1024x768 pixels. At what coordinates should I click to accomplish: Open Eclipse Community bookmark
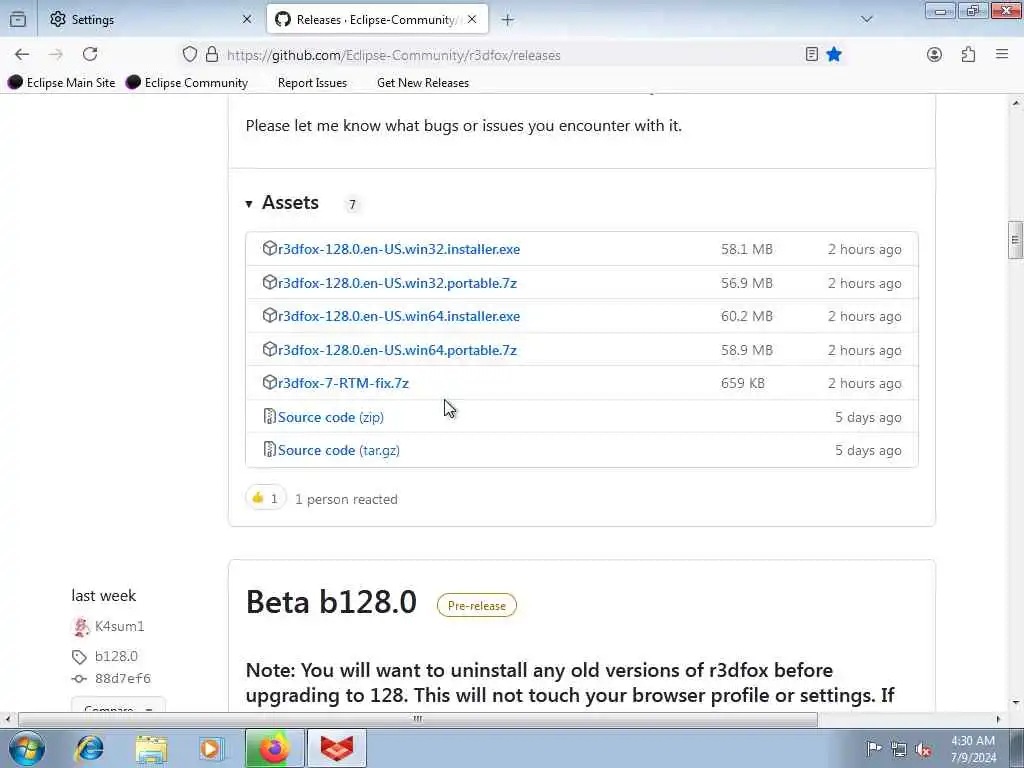click(187, 83)
